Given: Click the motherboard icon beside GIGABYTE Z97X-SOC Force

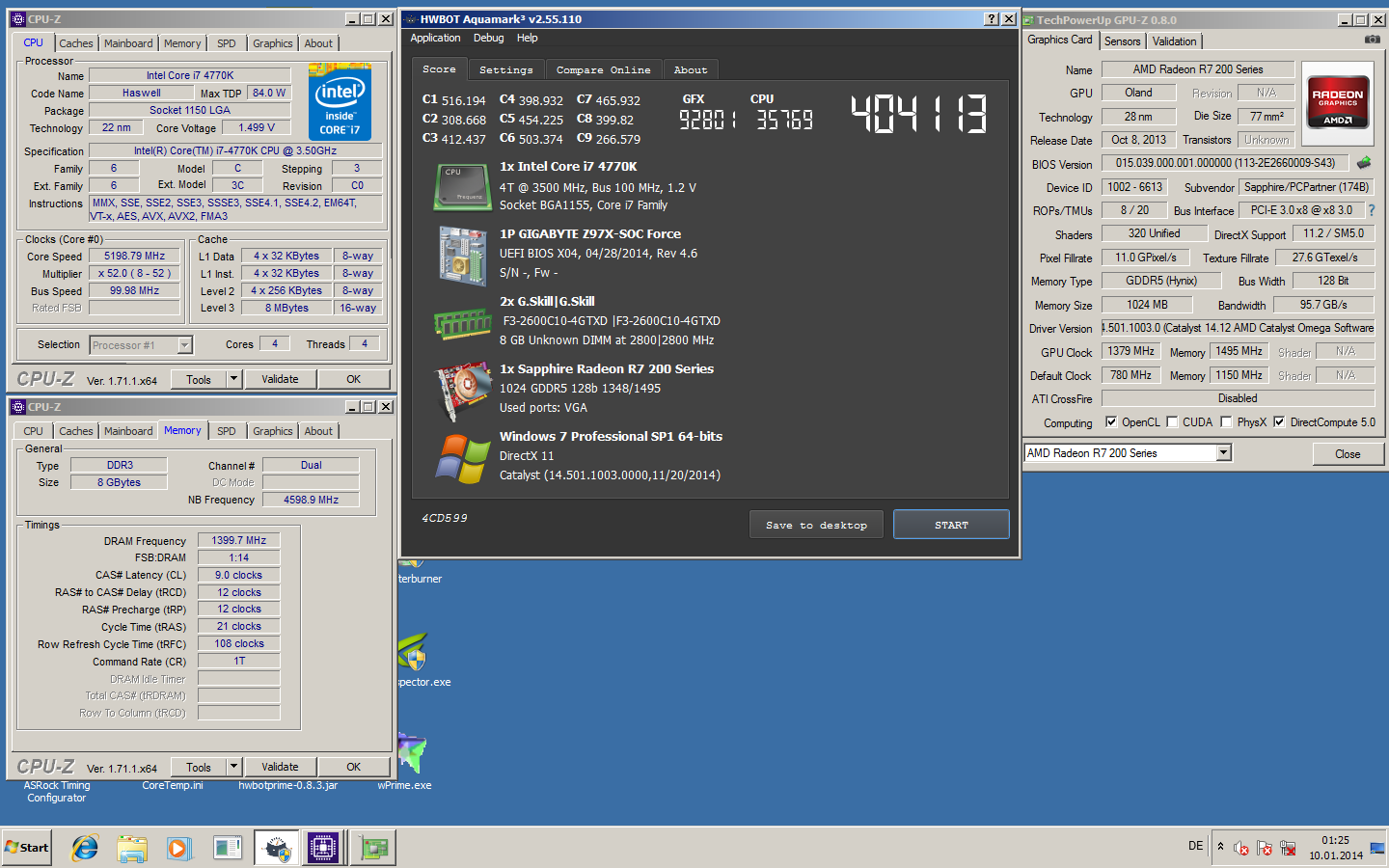Looking at the screenshot, I should click(x=463, y=256).
